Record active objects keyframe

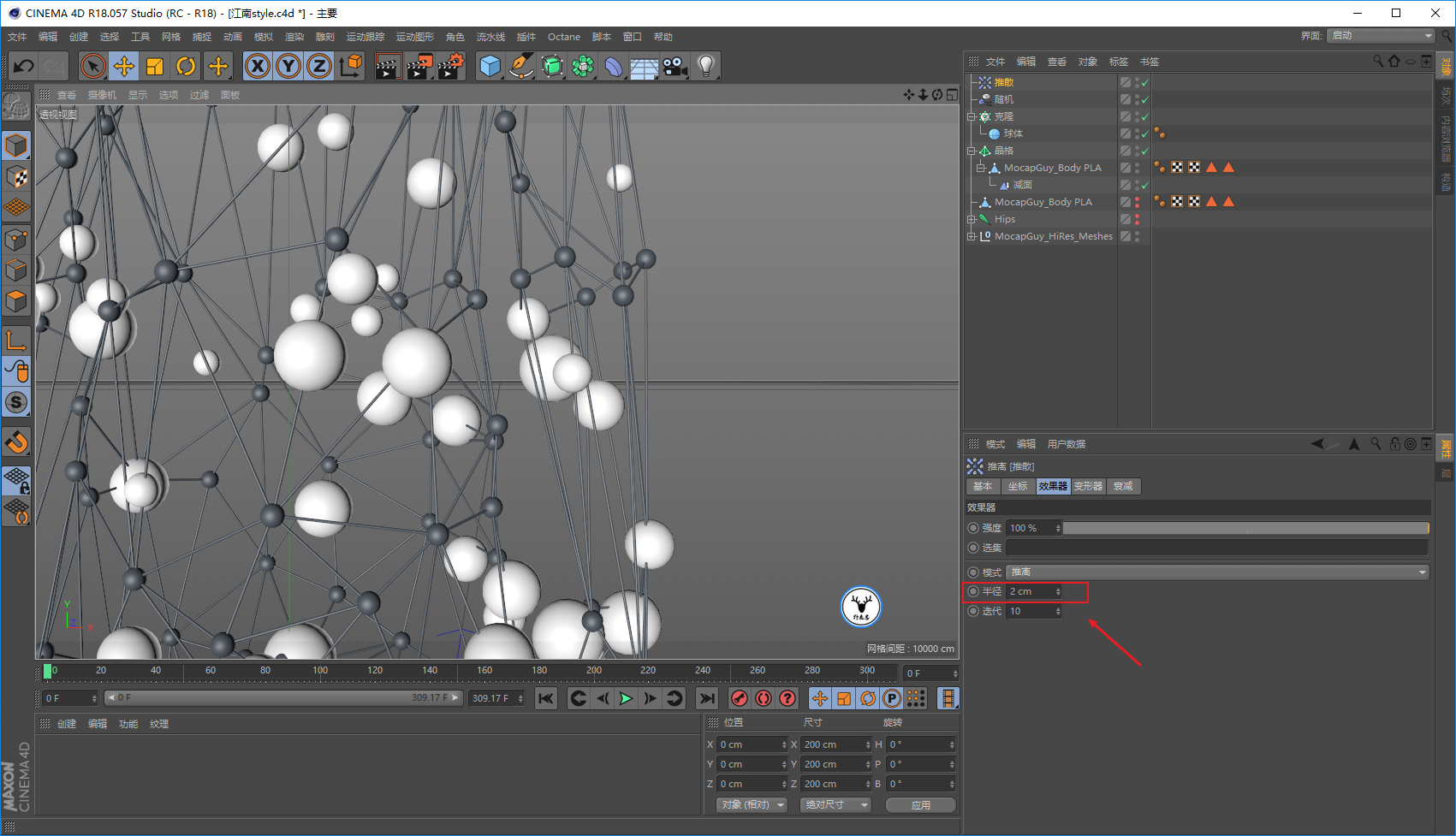(740, 698)
